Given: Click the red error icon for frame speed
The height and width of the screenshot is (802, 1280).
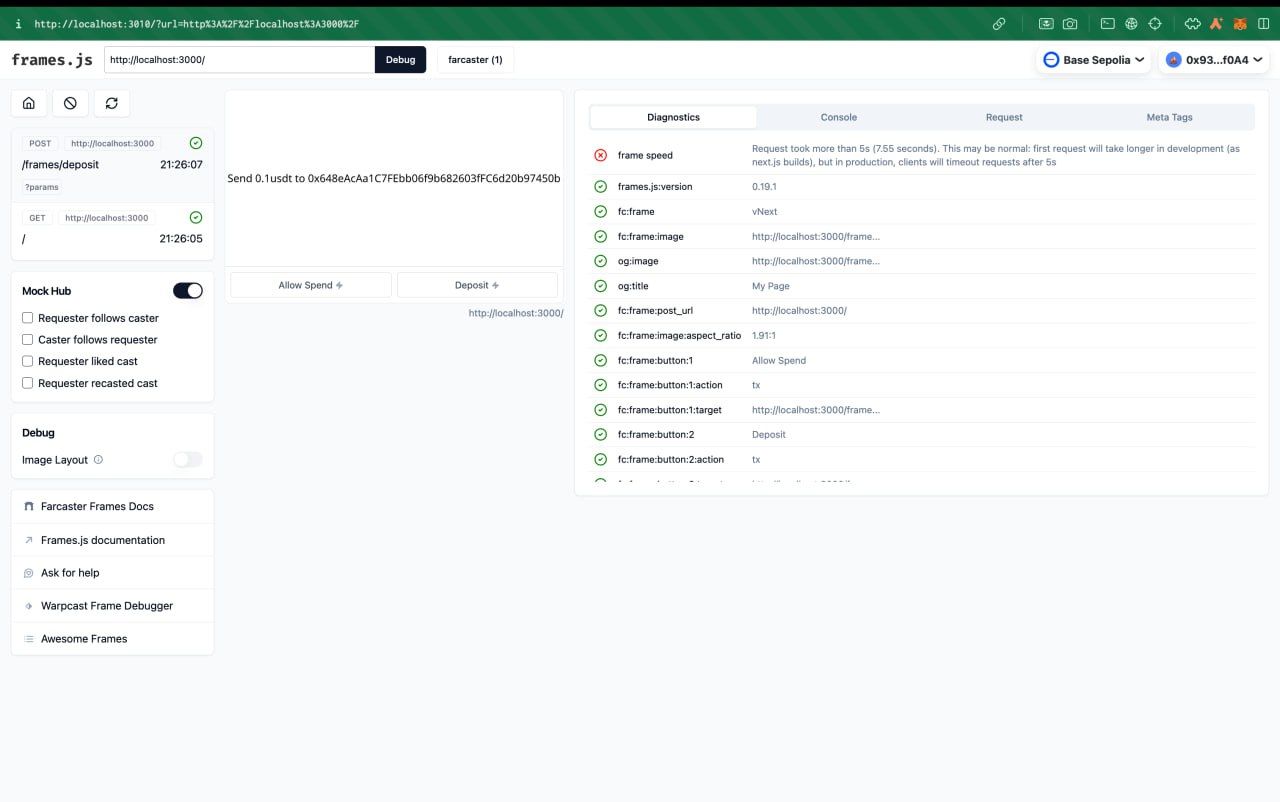Looking at the screenshot, I should (x=600, y=155).
